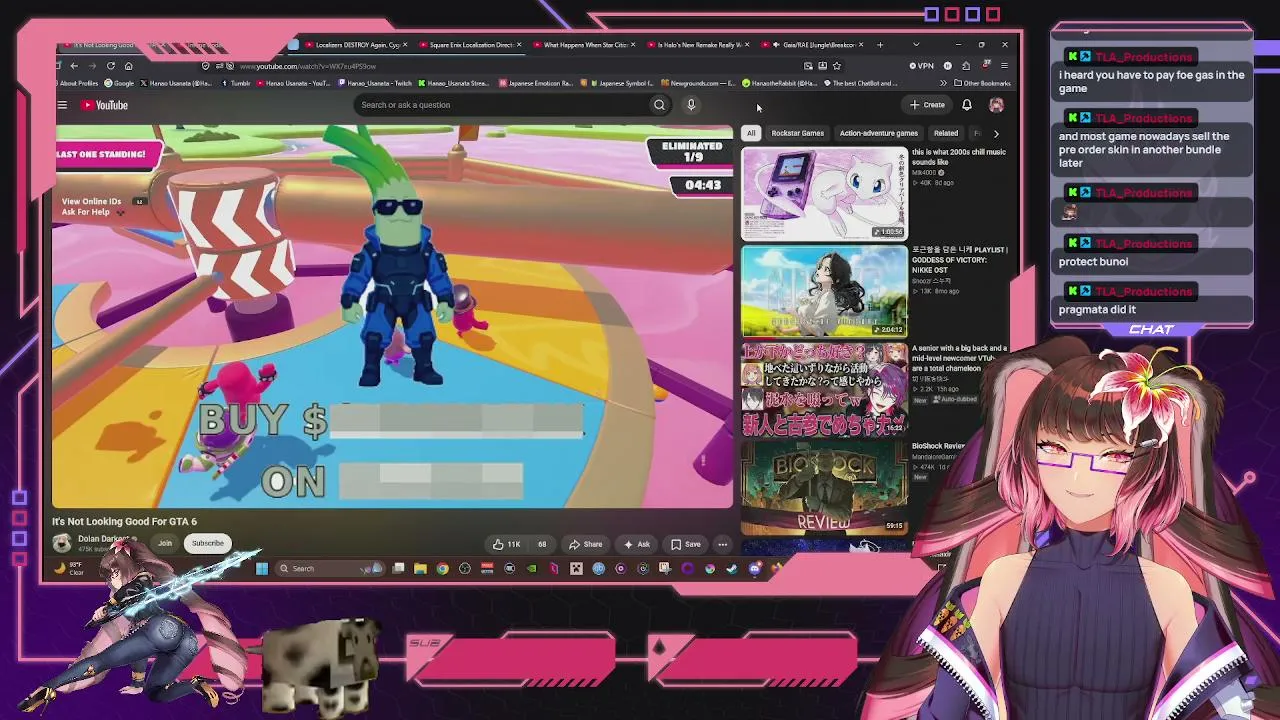Reload the page in the browser

(110, 66)
